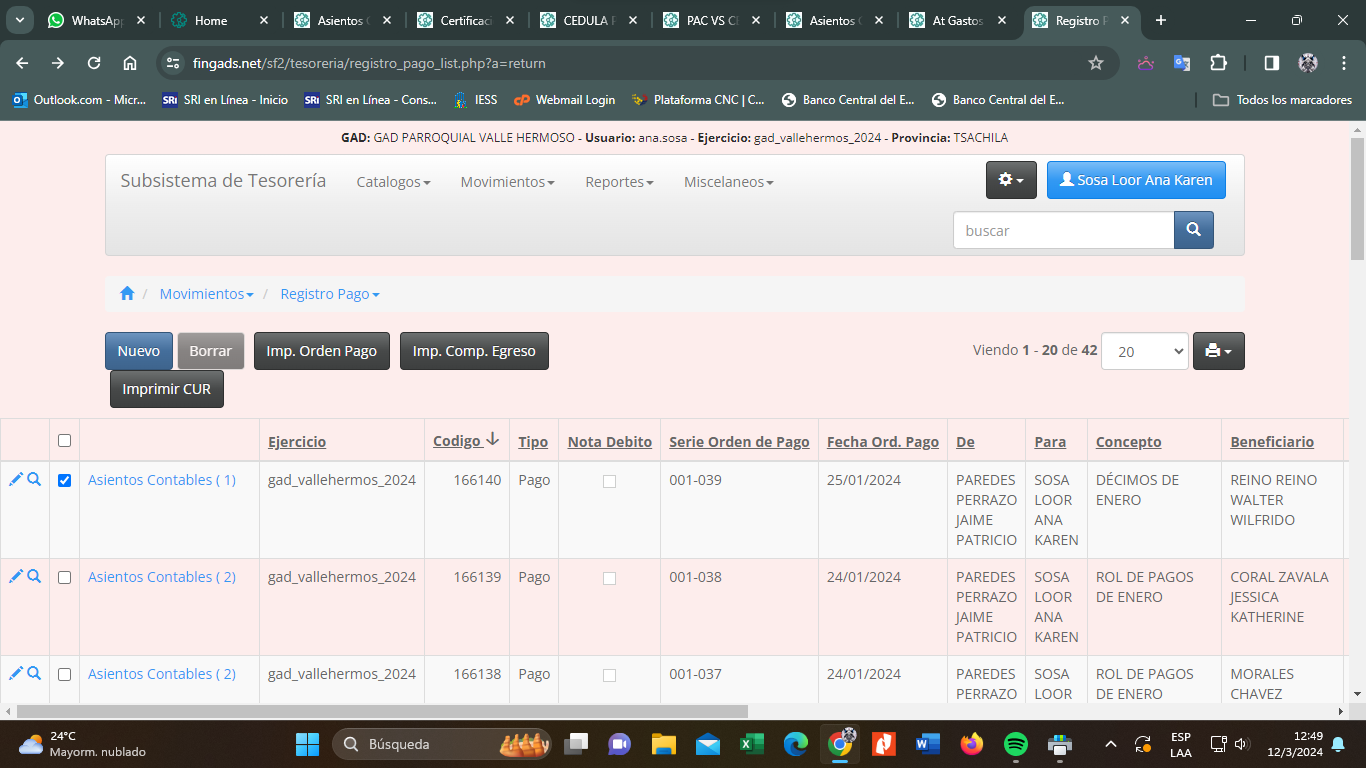Click the home icon in breadcrumb

(127, 294)
